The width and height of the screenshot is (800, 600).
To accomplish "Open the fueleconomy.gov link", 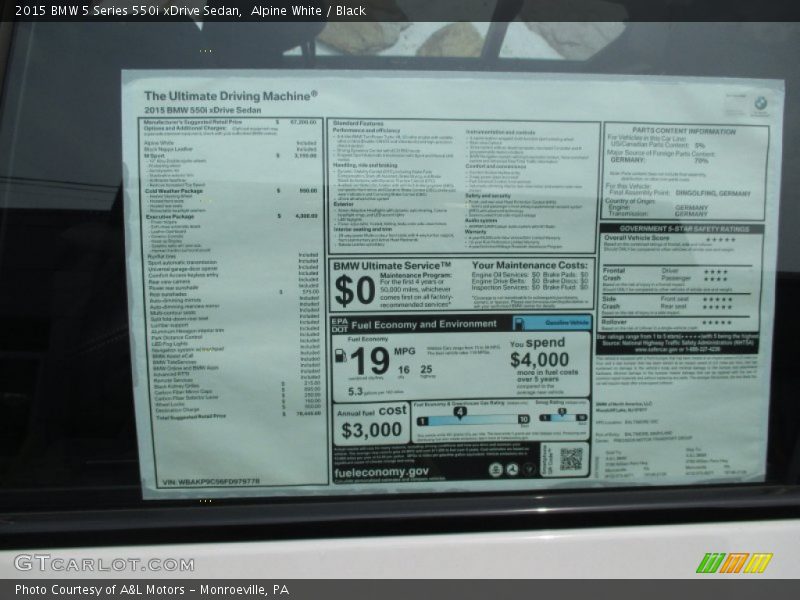I will pyautogui.click(x=381, y=472).
